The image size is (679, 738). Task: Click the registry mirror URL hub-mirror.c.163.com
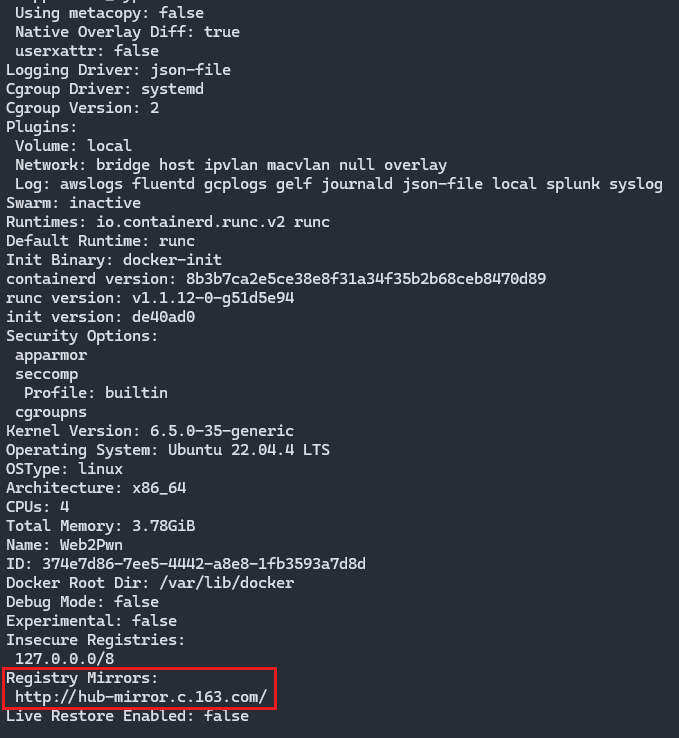(141, 697)
